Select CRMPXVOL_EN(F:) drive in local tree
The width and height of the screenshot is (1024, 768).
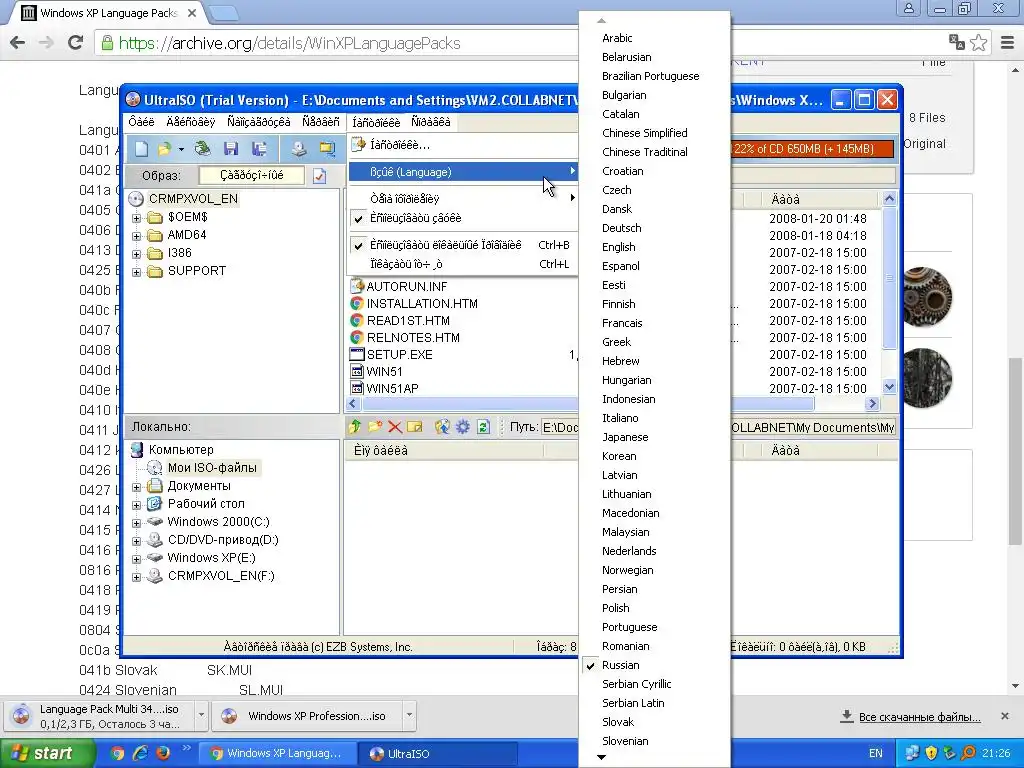[221, 576]
